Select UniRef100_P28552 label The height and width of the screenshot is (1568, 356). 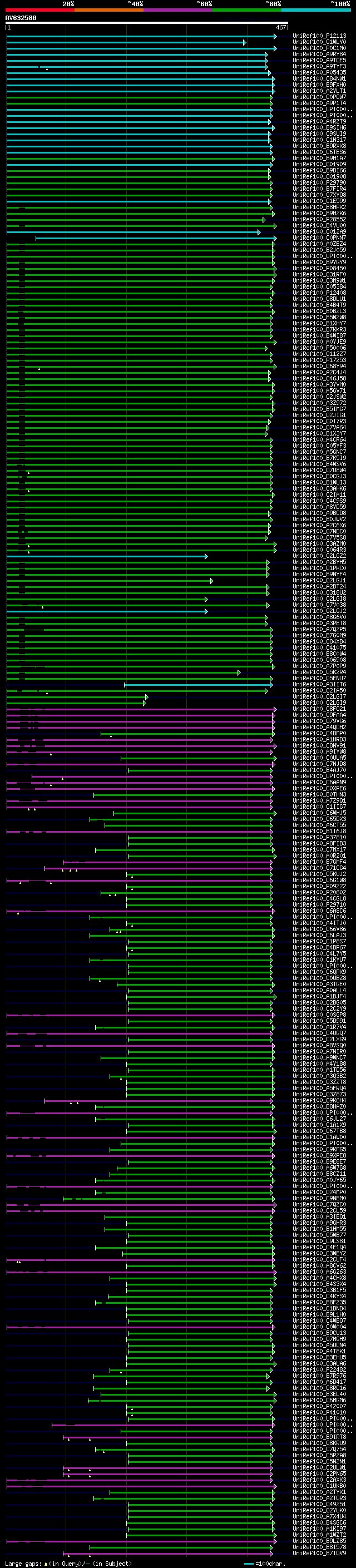319,219
